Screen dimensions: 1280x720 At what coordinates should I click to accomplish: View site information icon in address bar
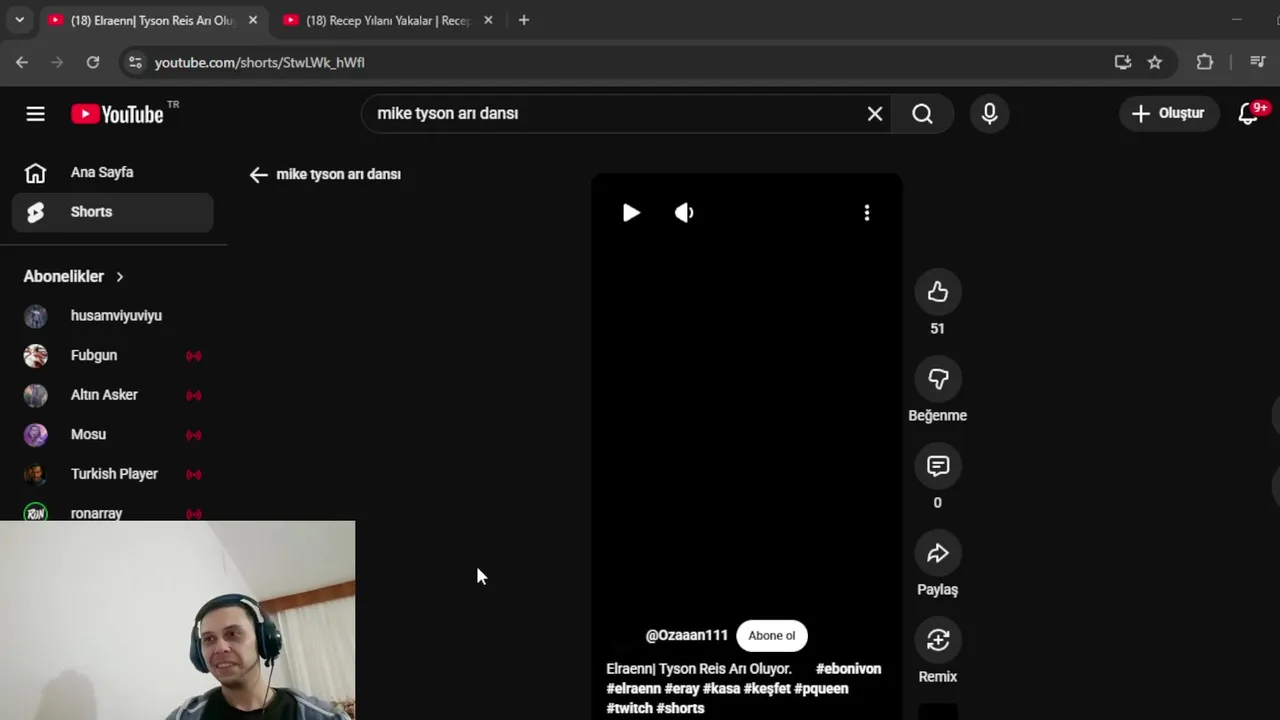(135, 62)
